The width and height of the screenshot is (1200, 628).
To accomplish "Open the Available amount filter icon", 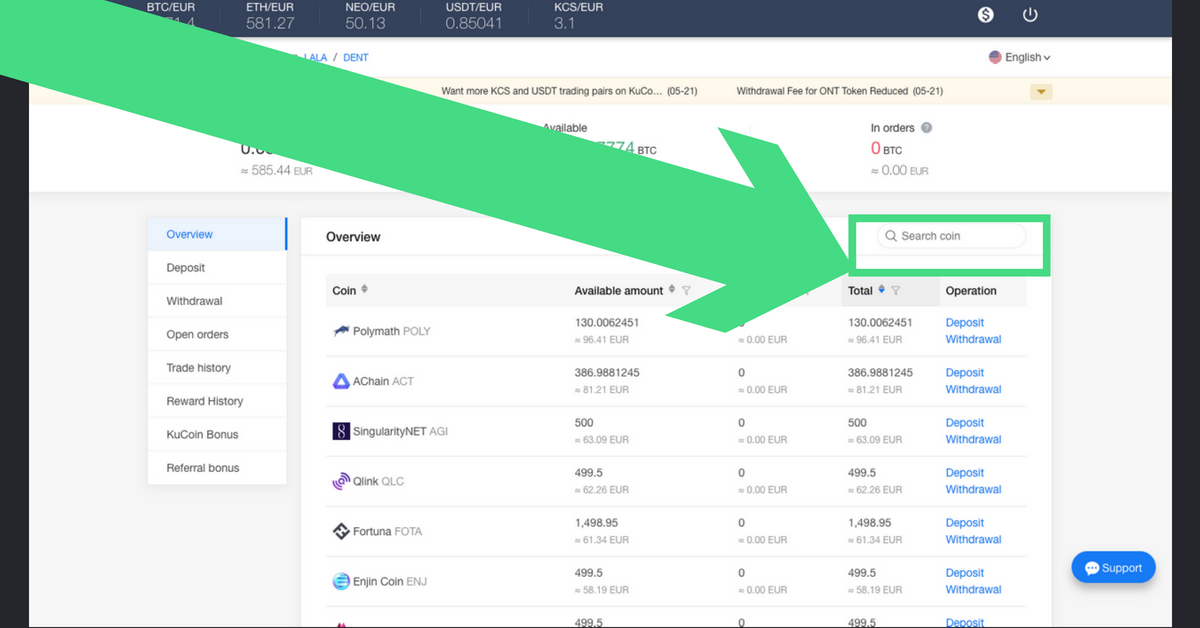I will (x=686, y=291).
